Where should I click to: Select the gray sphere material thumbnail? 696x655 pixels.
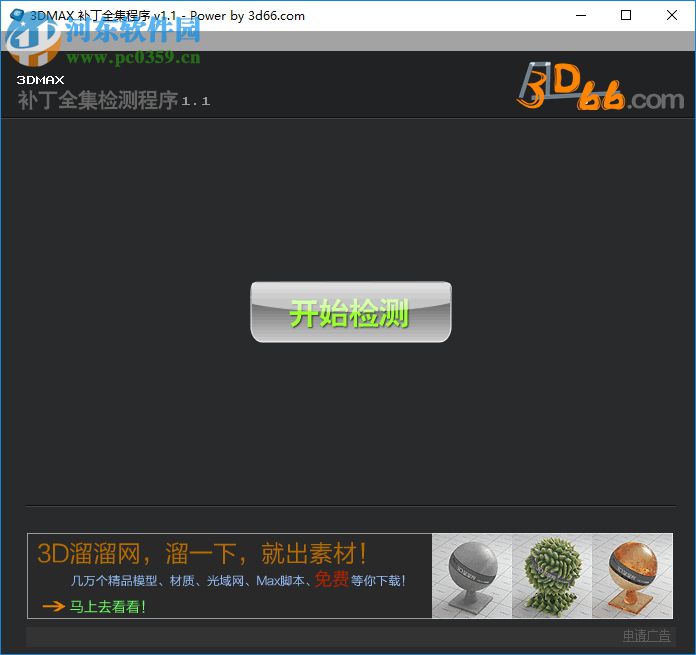tap(472, 576)
